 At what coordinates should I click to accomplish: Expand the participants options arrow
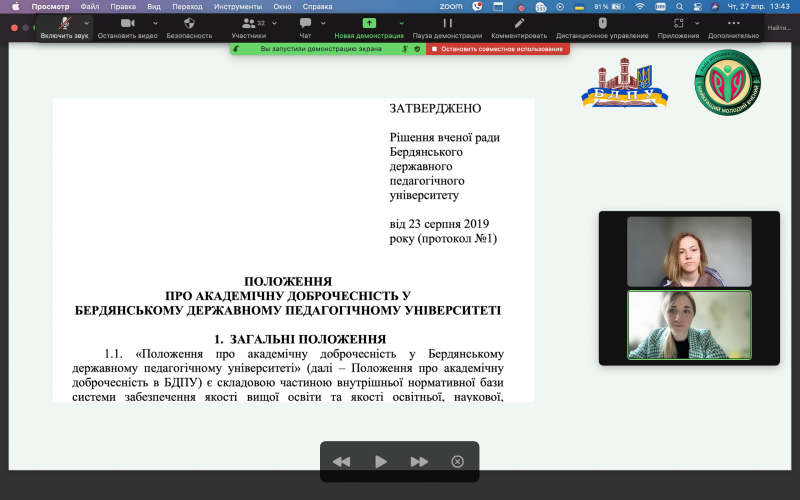(x=273, y=23)
